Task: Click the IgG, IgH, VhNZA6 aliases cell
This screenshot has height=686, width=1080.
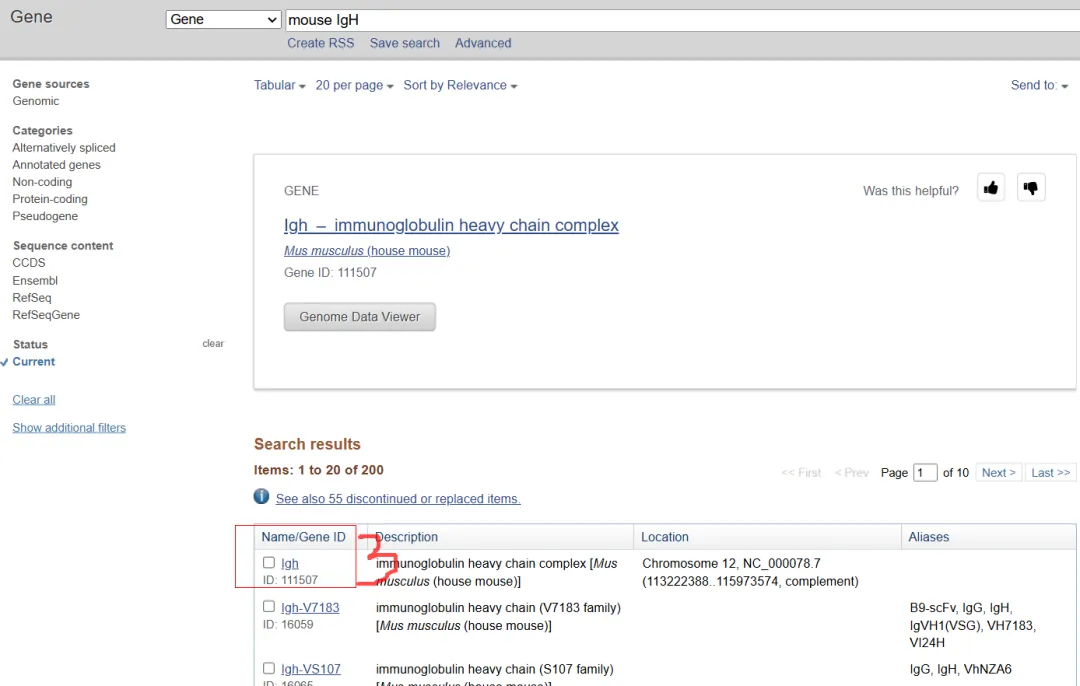Action: click(960, 669)
